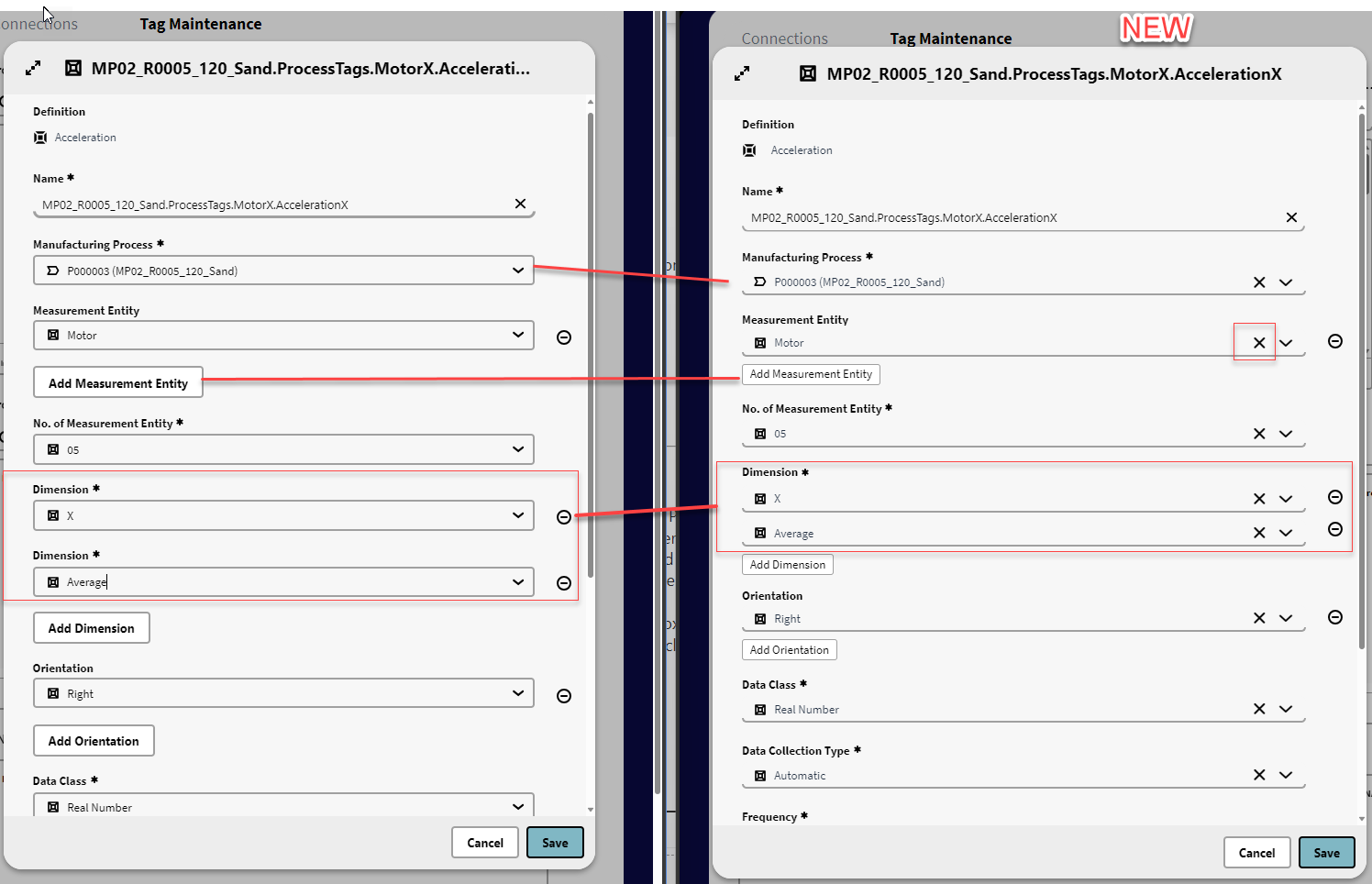The height and width of the screenshot is (884, 1372).
Task: Click into the Name text field in the NEW dialog
Action: 1009,218
